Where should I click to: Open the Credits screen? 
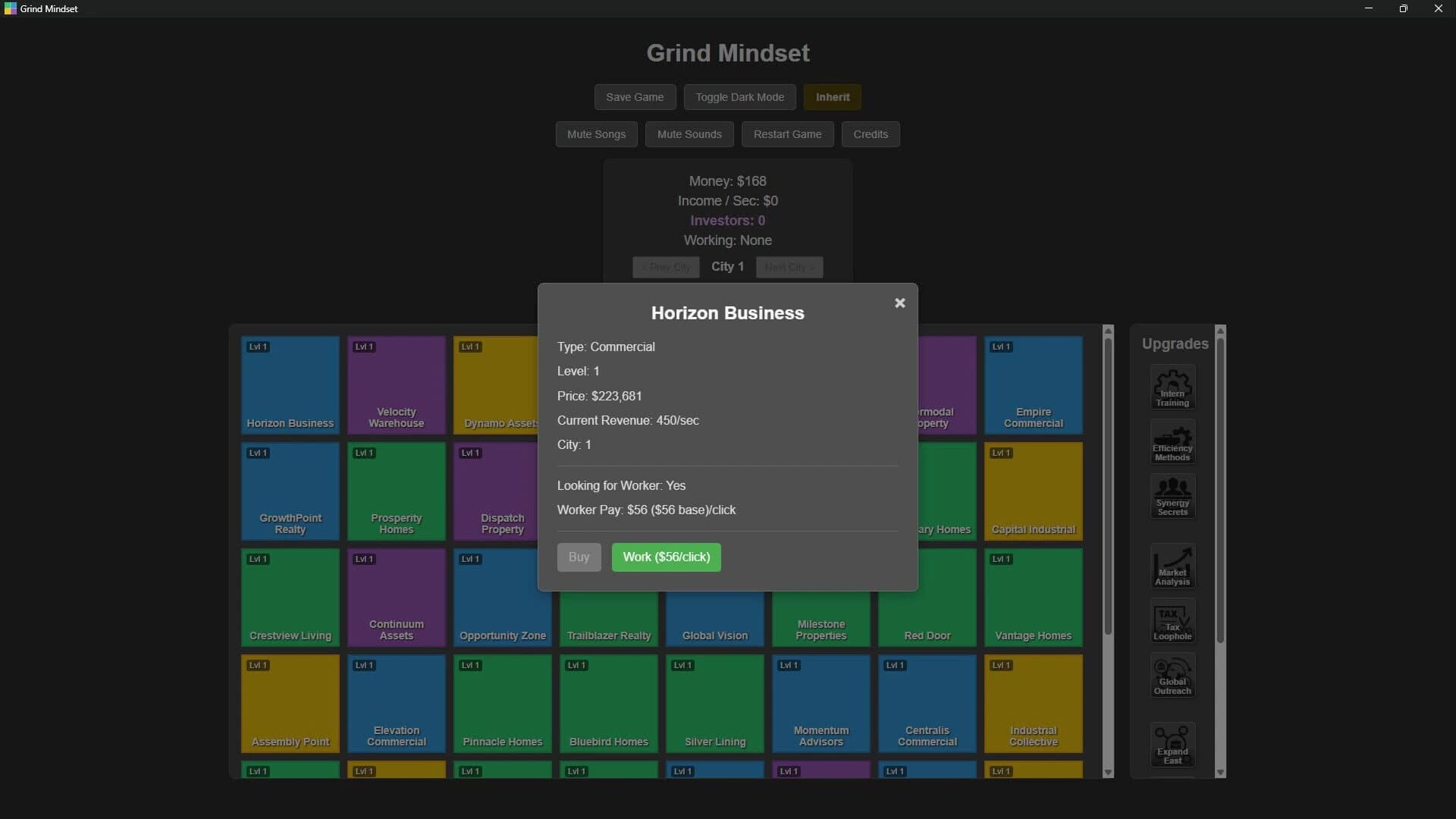pyautogui.click(x=870, y=134)
